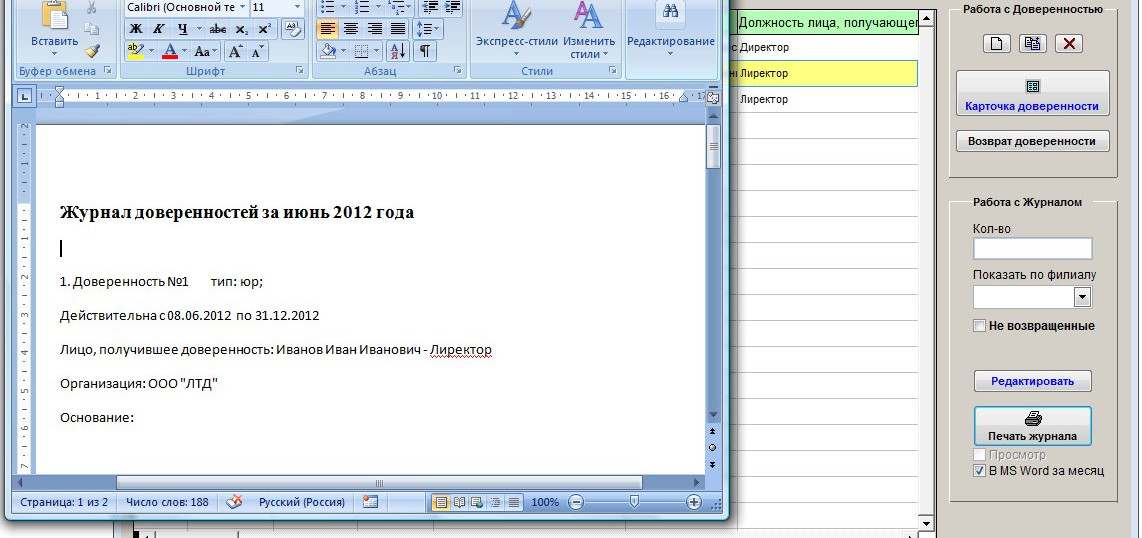
Task: Click the proofing errors status icon
Action: (x=234, y=502)
